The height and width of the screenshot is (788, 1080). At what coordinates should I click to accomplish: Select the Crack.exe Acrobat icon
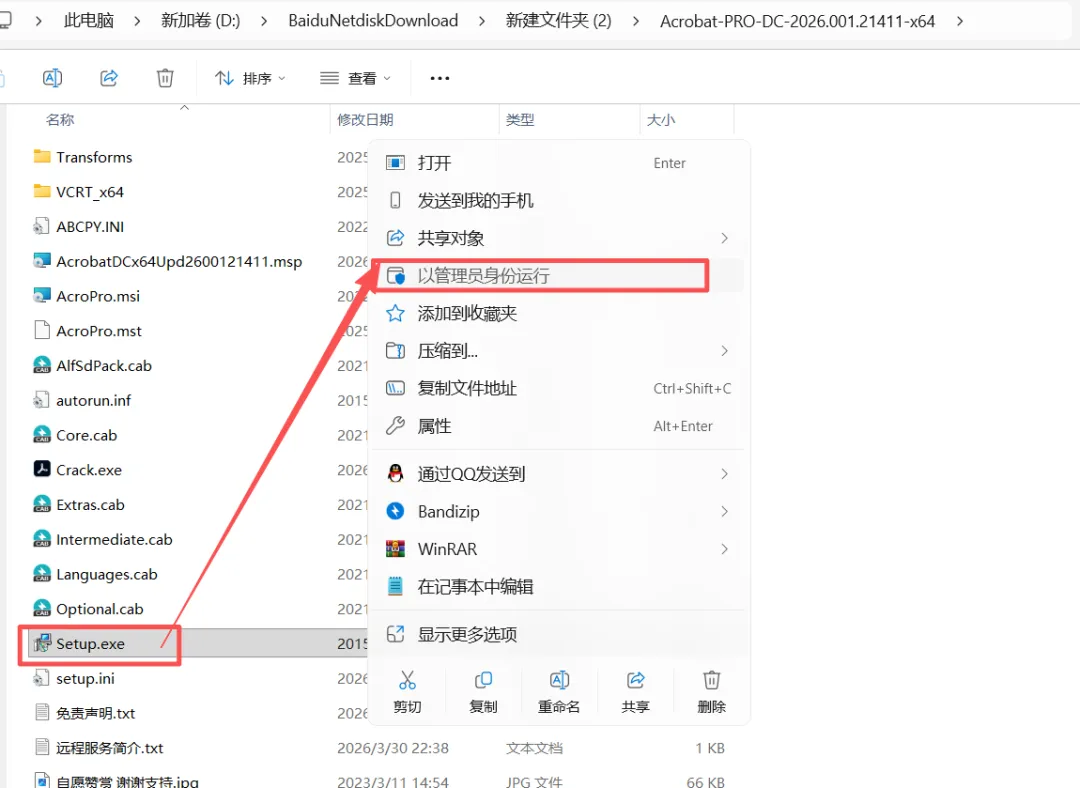42,468
